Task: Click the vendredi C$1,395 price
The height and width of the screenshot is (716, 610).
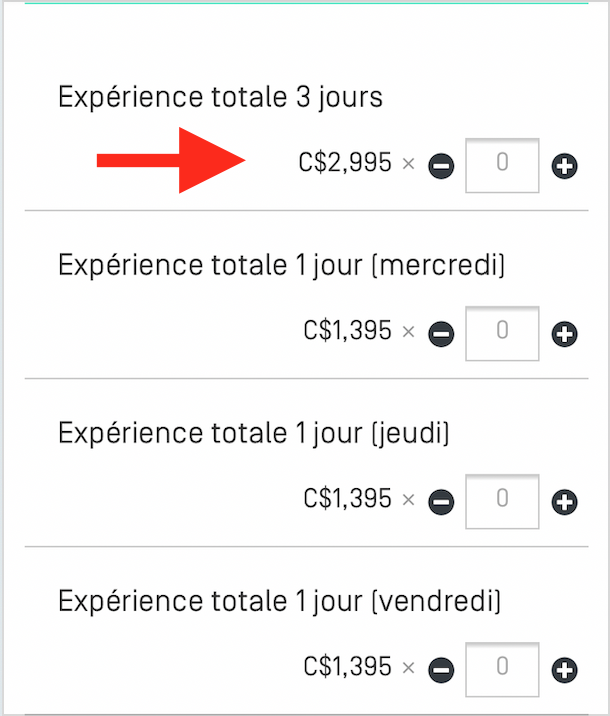Action: (347, 667)
